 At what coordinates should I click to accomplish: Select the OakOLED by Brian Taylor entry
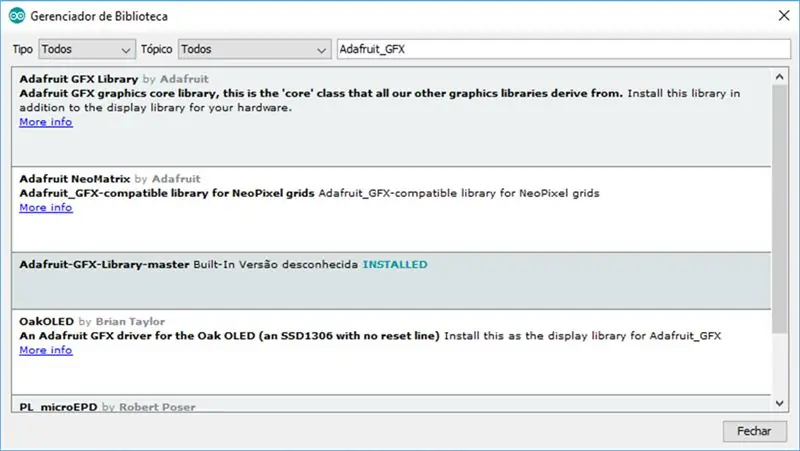click(391, 352)
